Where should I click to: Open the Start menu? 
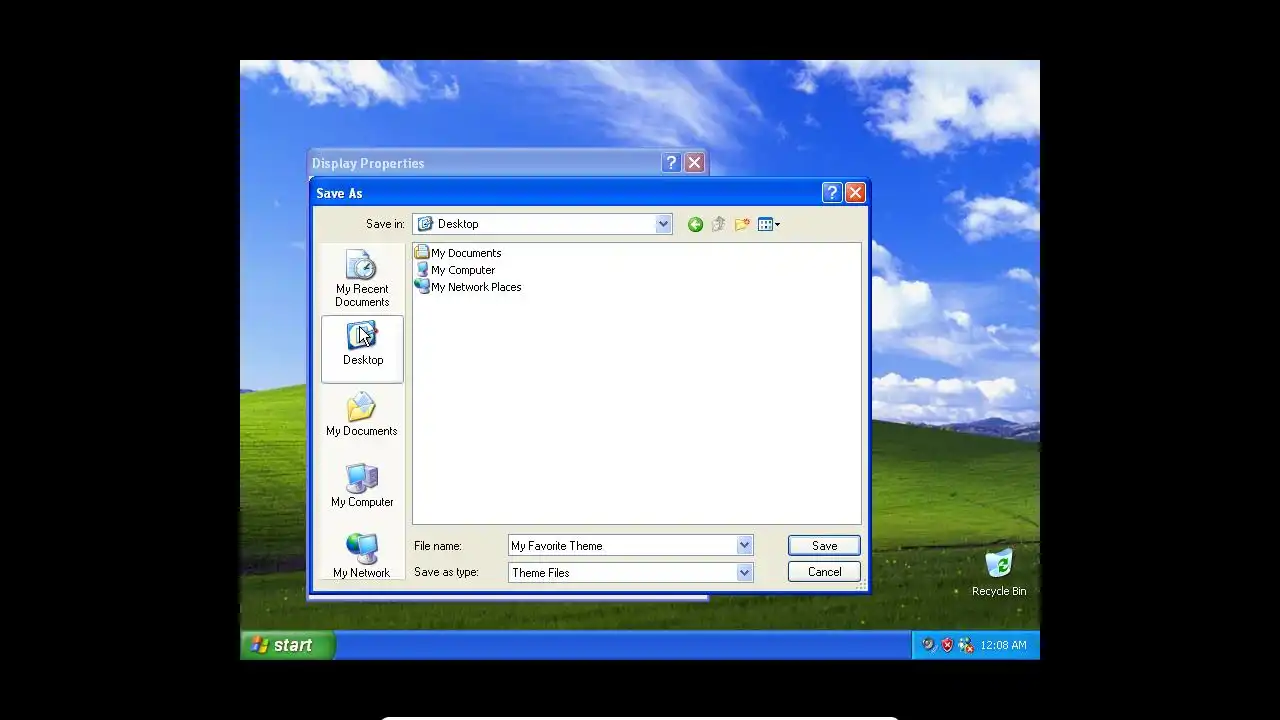pos(288,645)
